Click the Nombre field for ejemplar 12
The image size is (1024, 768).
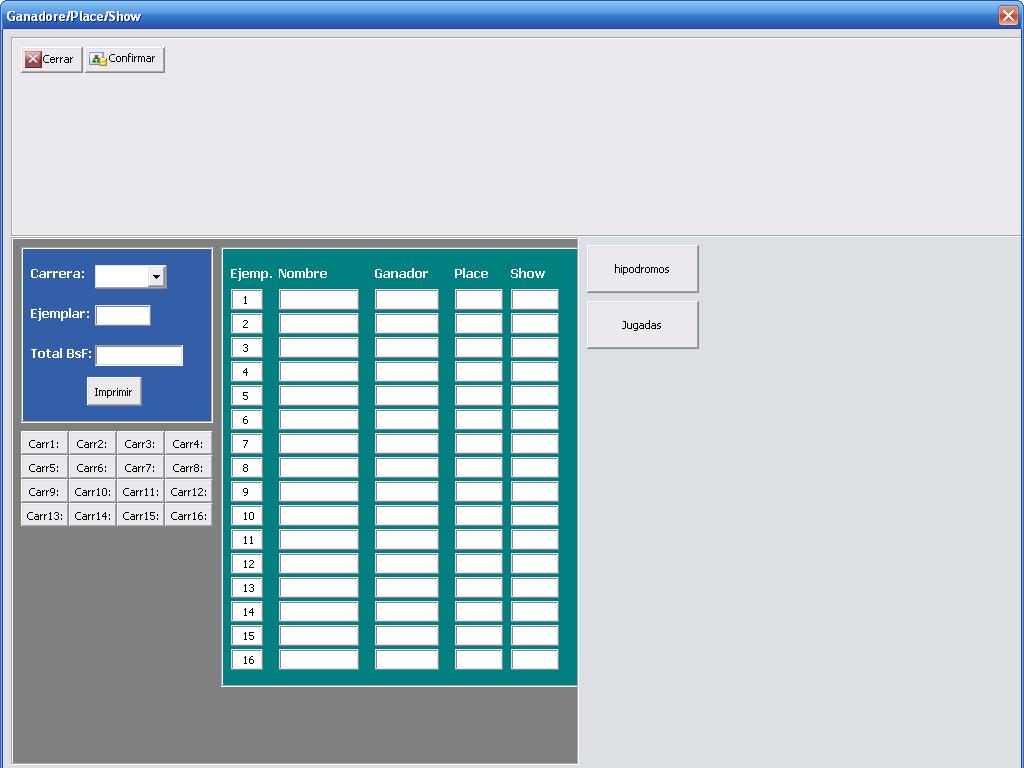click(319, 564)
